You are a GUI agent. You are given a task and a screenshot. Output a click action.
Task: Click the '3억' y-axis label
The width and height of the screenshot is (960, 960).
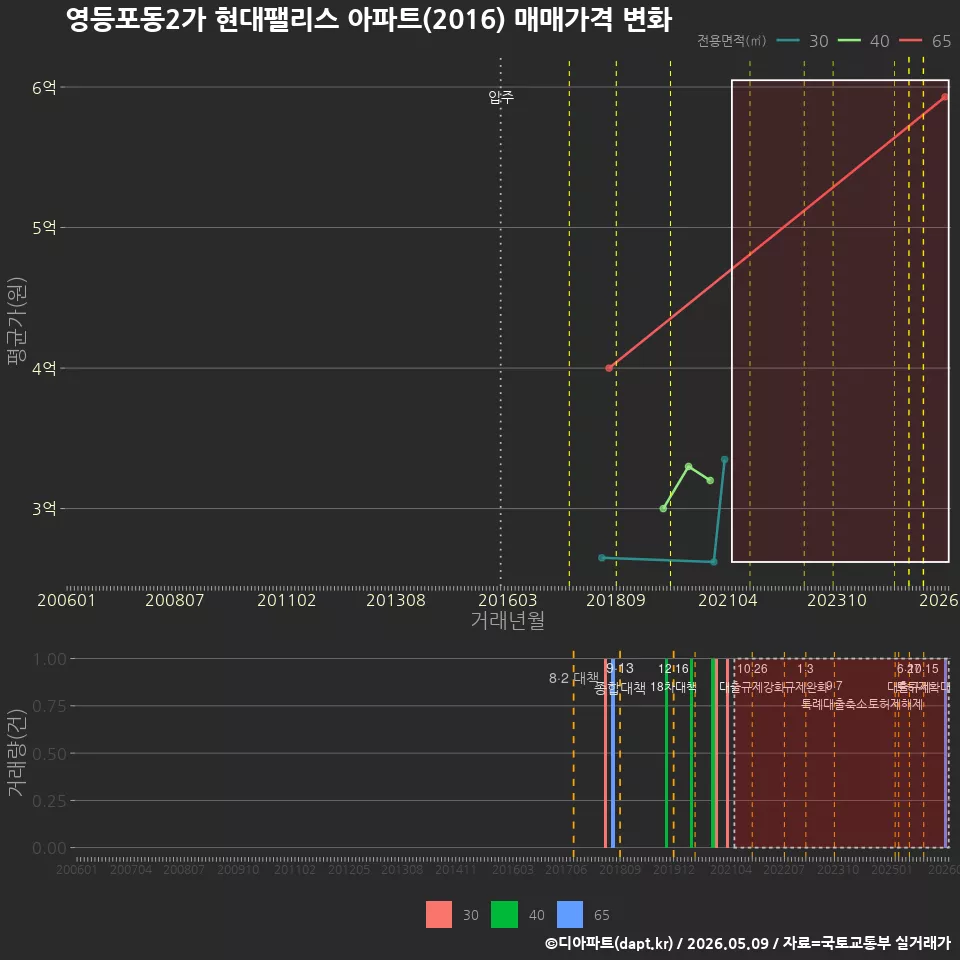click(44, 509)
